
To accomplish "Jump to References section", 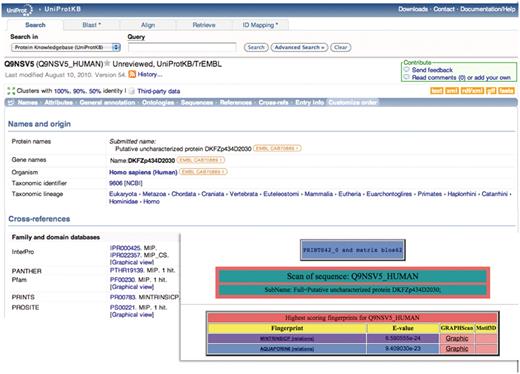I will [x=236, y=102].
